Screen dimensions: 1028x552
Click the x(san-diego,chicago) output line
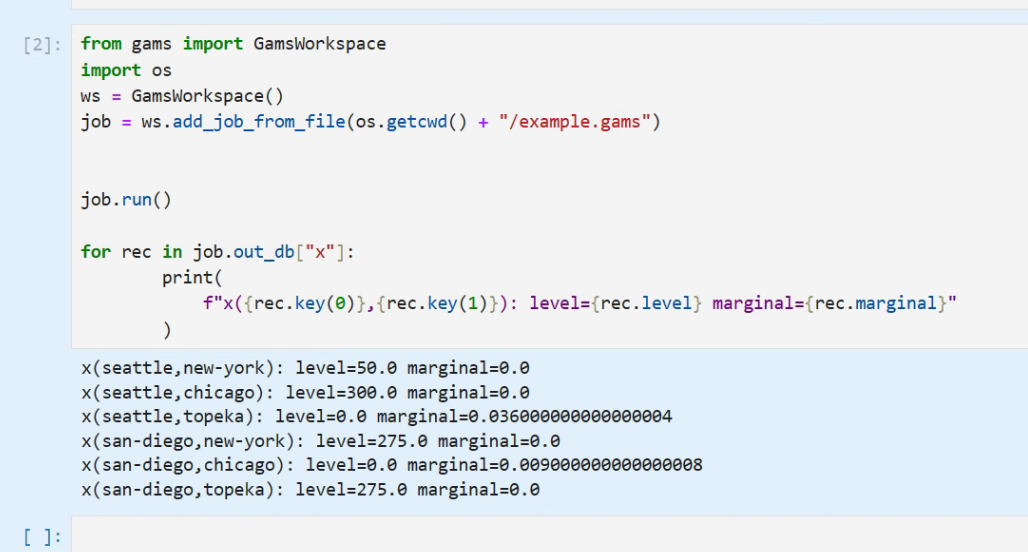391,465
